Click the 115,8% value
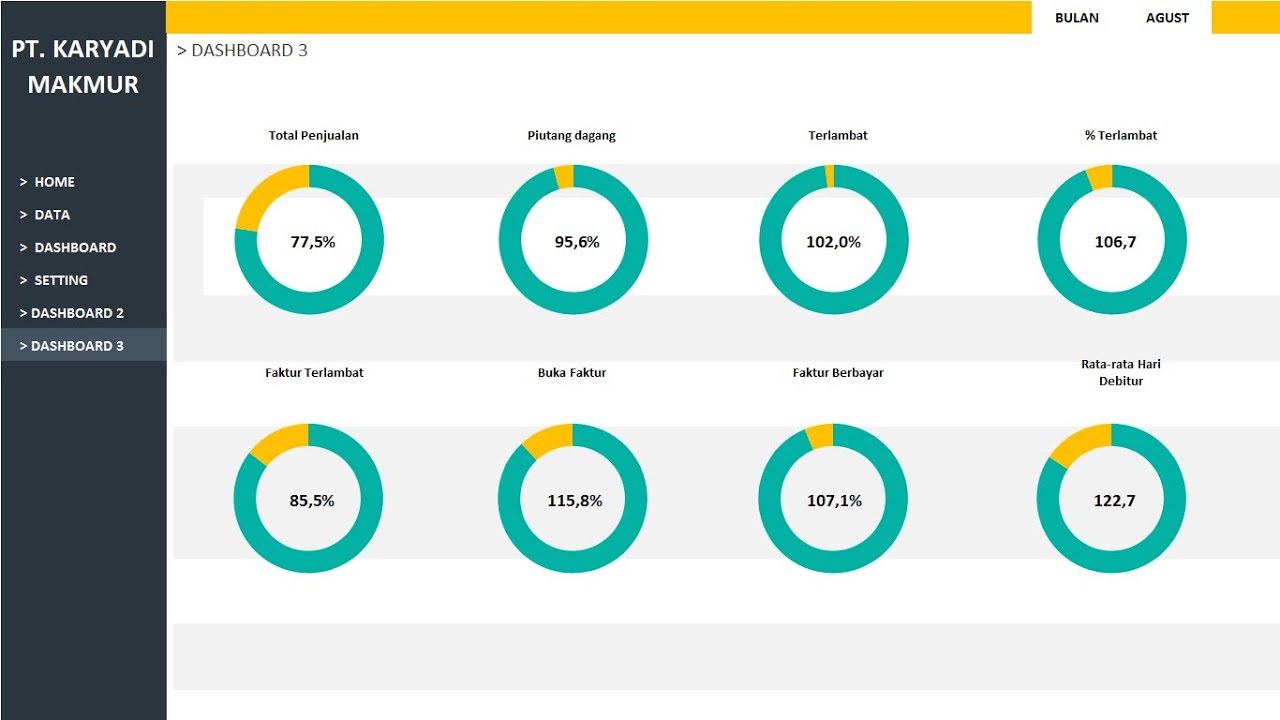1280x720 pixels. click(x=575, y=501)
